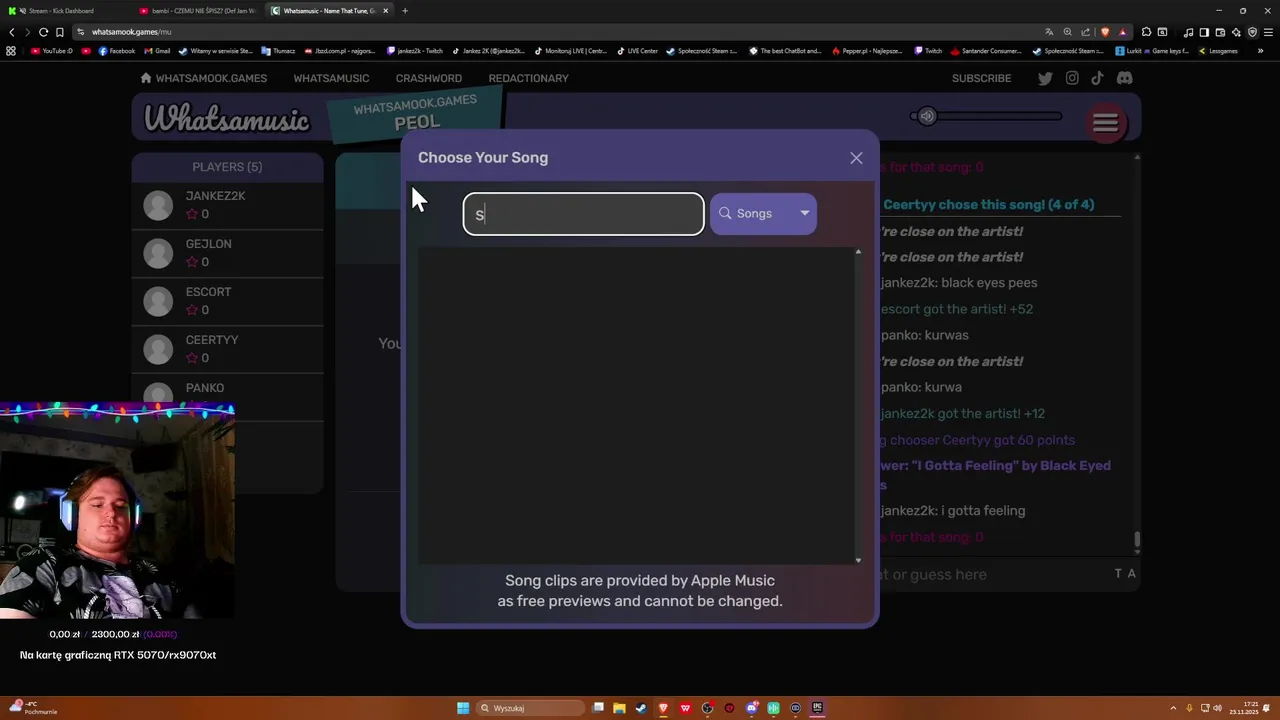Open the red hamburger game menu
The height and width of the screenshot is (720, 1280).
pos(1105,122)
